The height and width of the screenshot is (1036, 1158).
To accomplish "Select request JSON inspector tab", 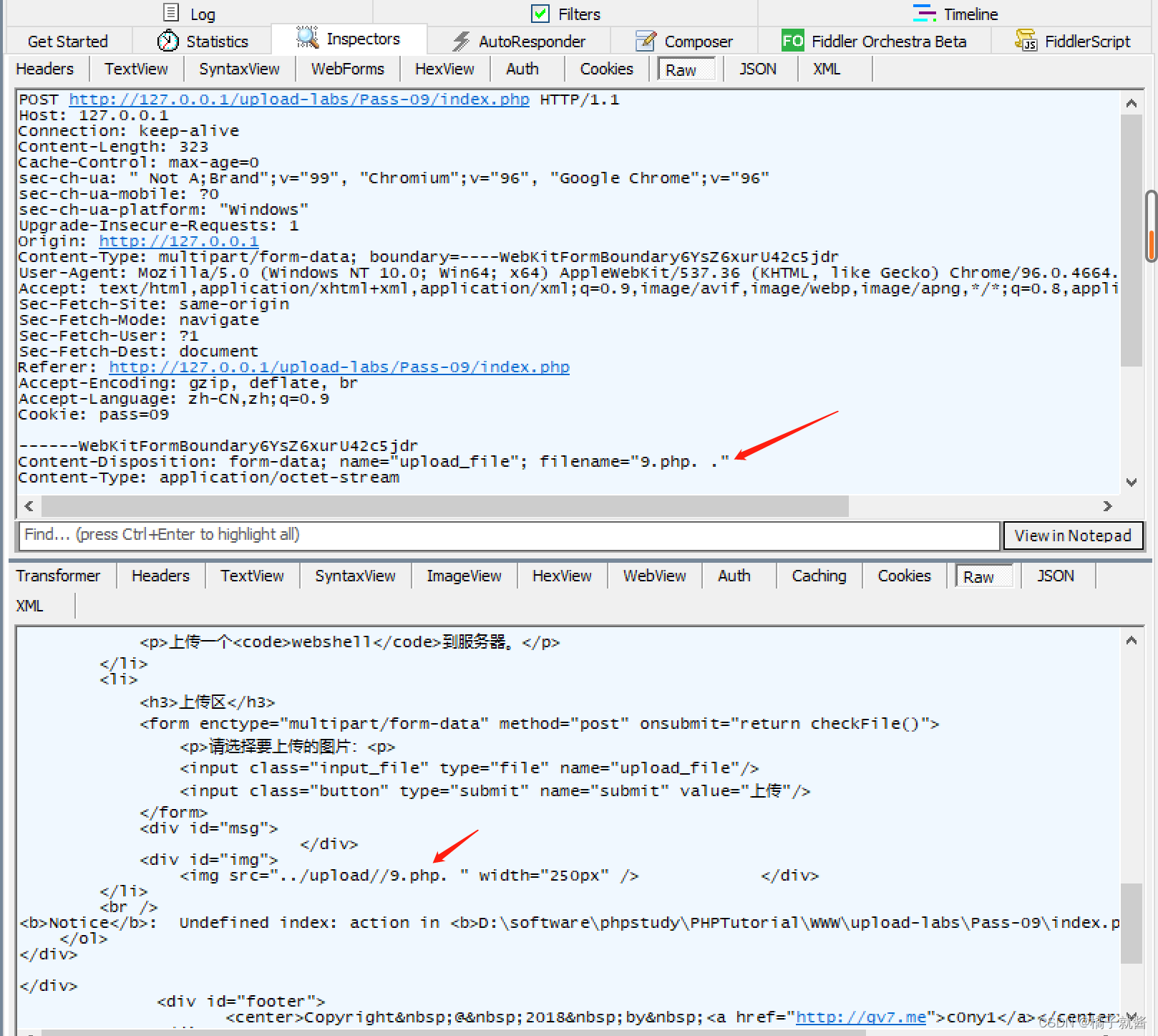I will point(758,69).
